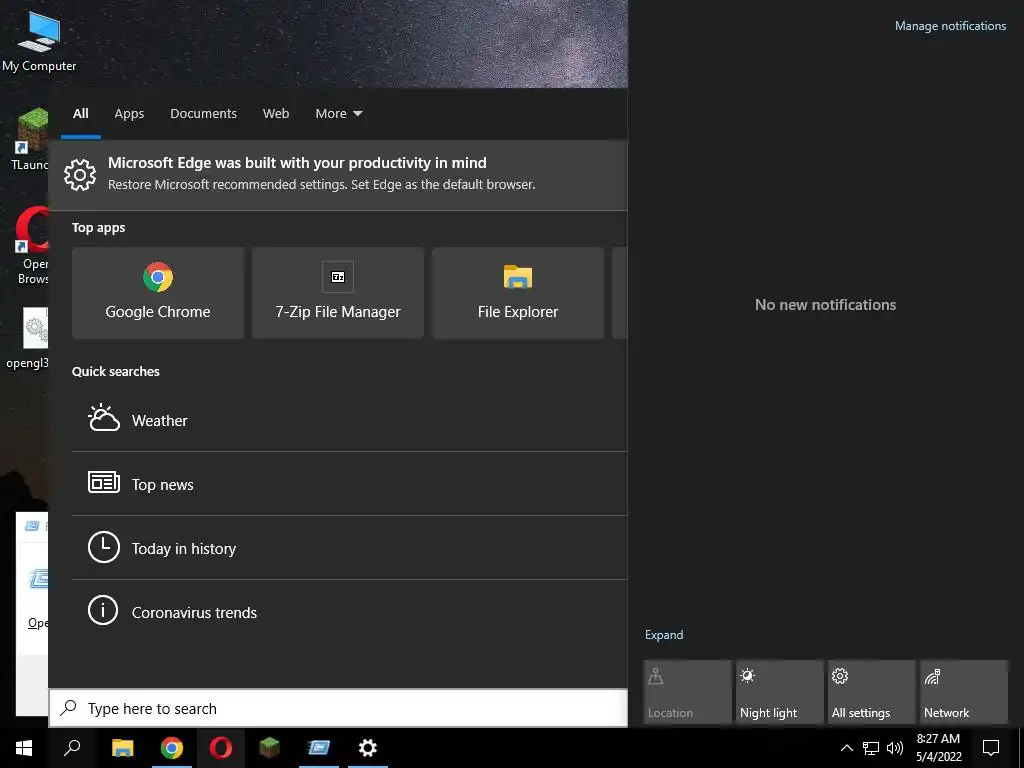Open Google Chrome from Top apps
This screenshot has height=768, width=1024.
pyautogui.click(x=158, y=293)
